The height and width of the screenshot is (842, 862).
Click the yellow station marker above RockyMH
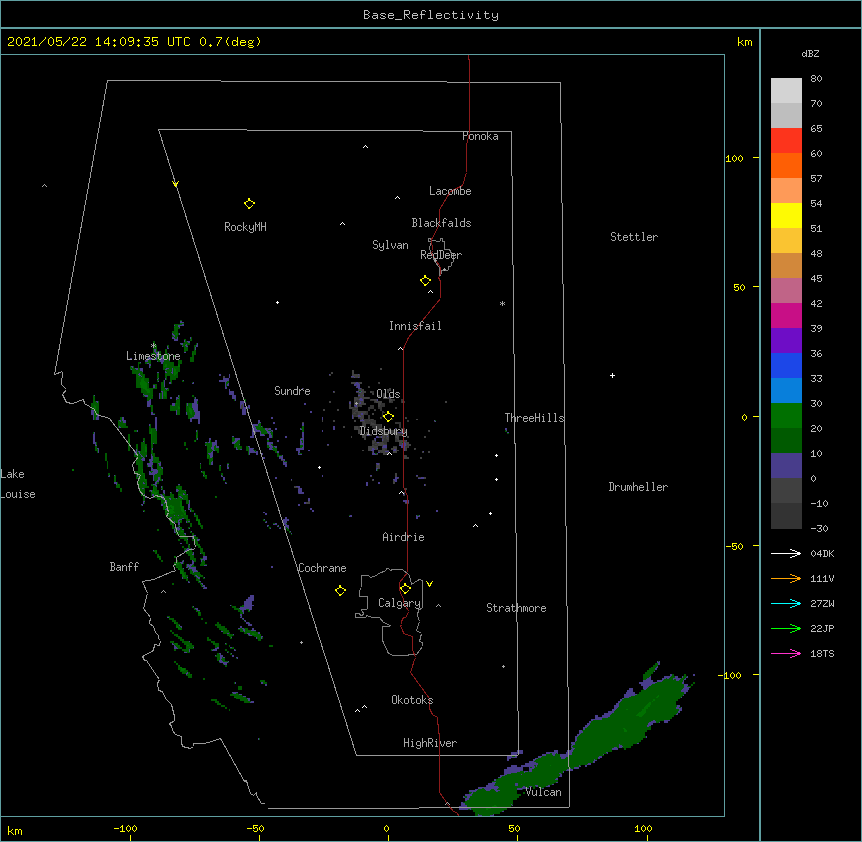(249, 204)
